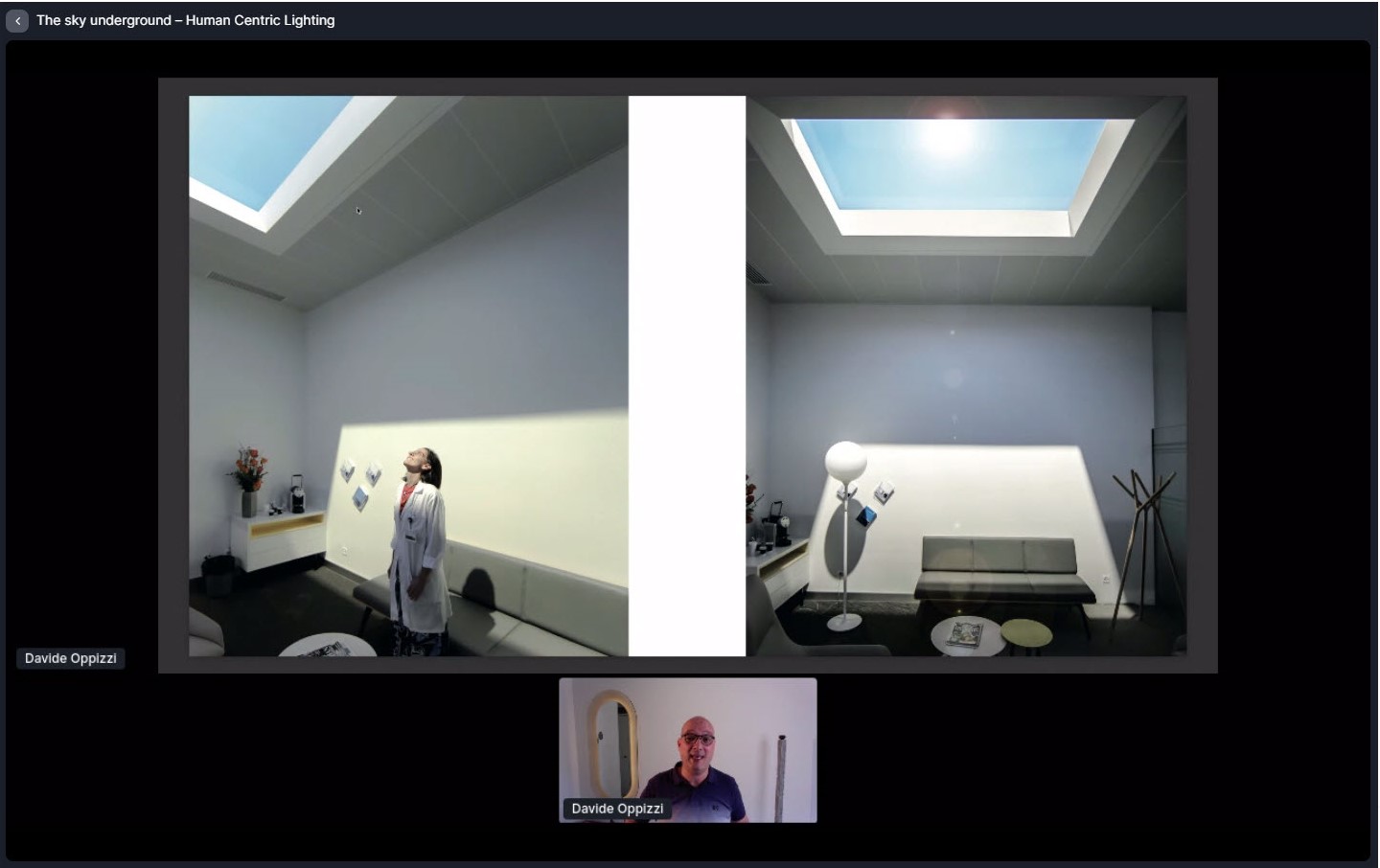Click the Davide Oppizzi presenter label at left
Screen dimensions: 1380x868
pyautogui.click(x=71, y=658)
